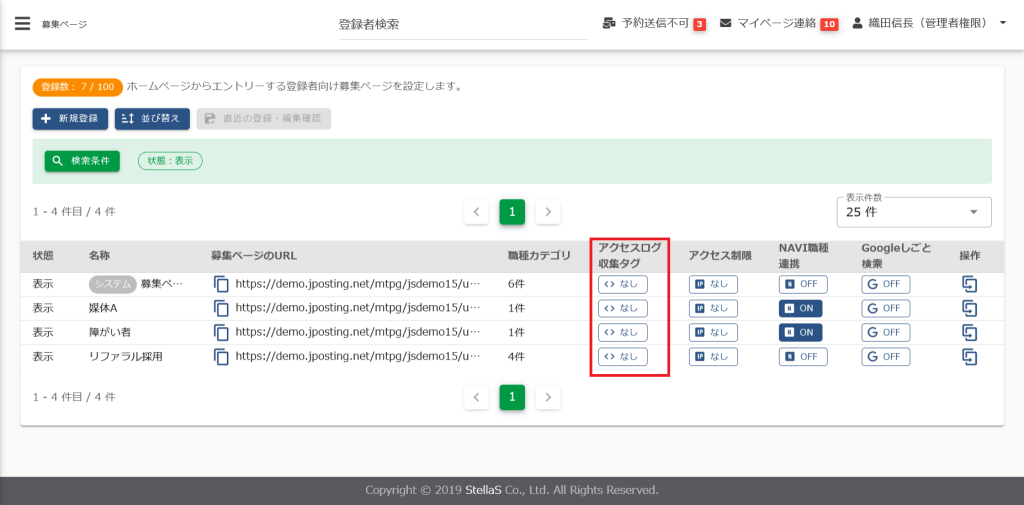Toggle NAVI職種連携 ON for 媒体A
The image size is (1024, 505).
(x=803, y=308)
